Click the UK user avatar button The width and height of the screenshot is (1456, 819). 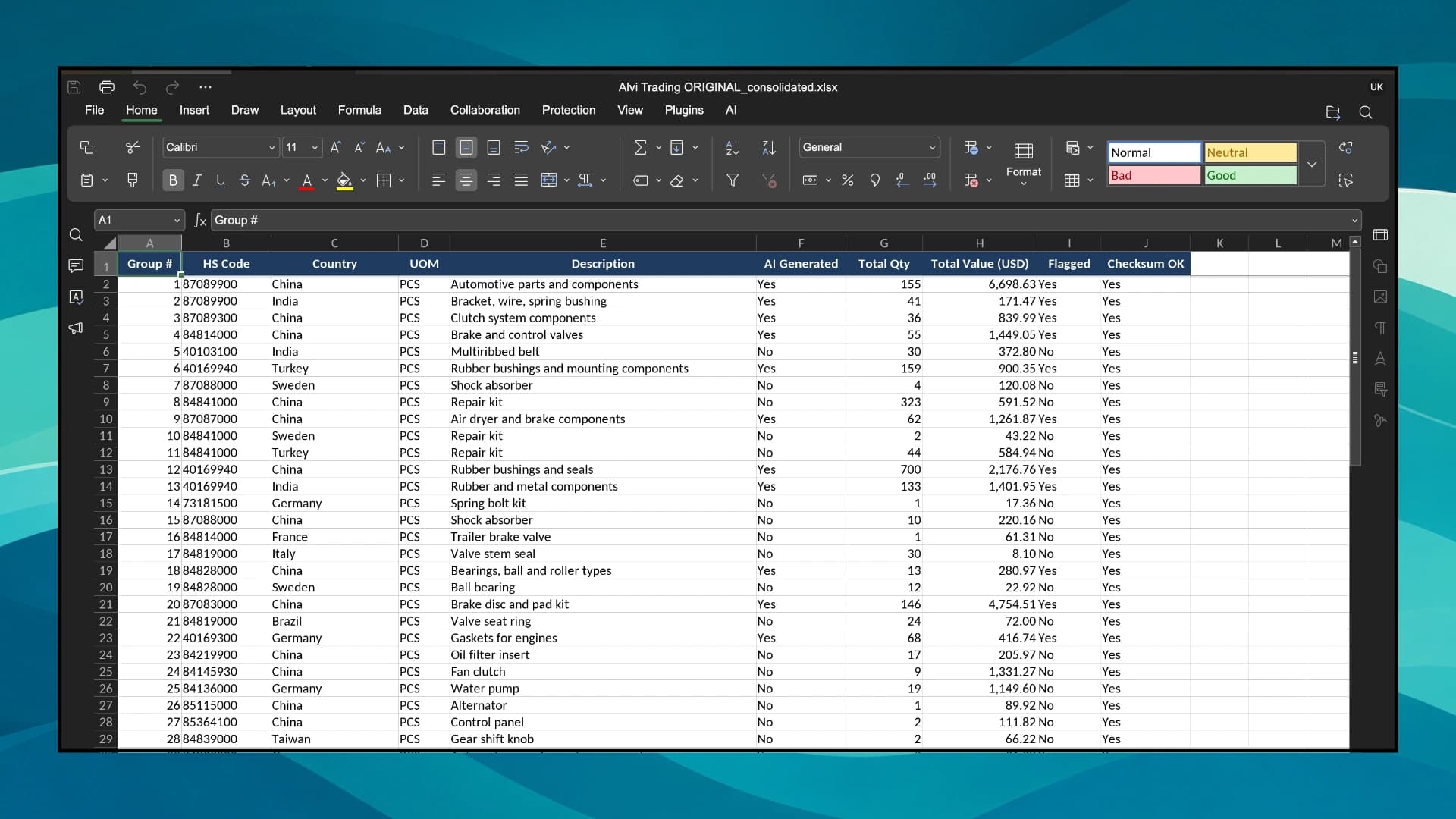coord(1376,87)
